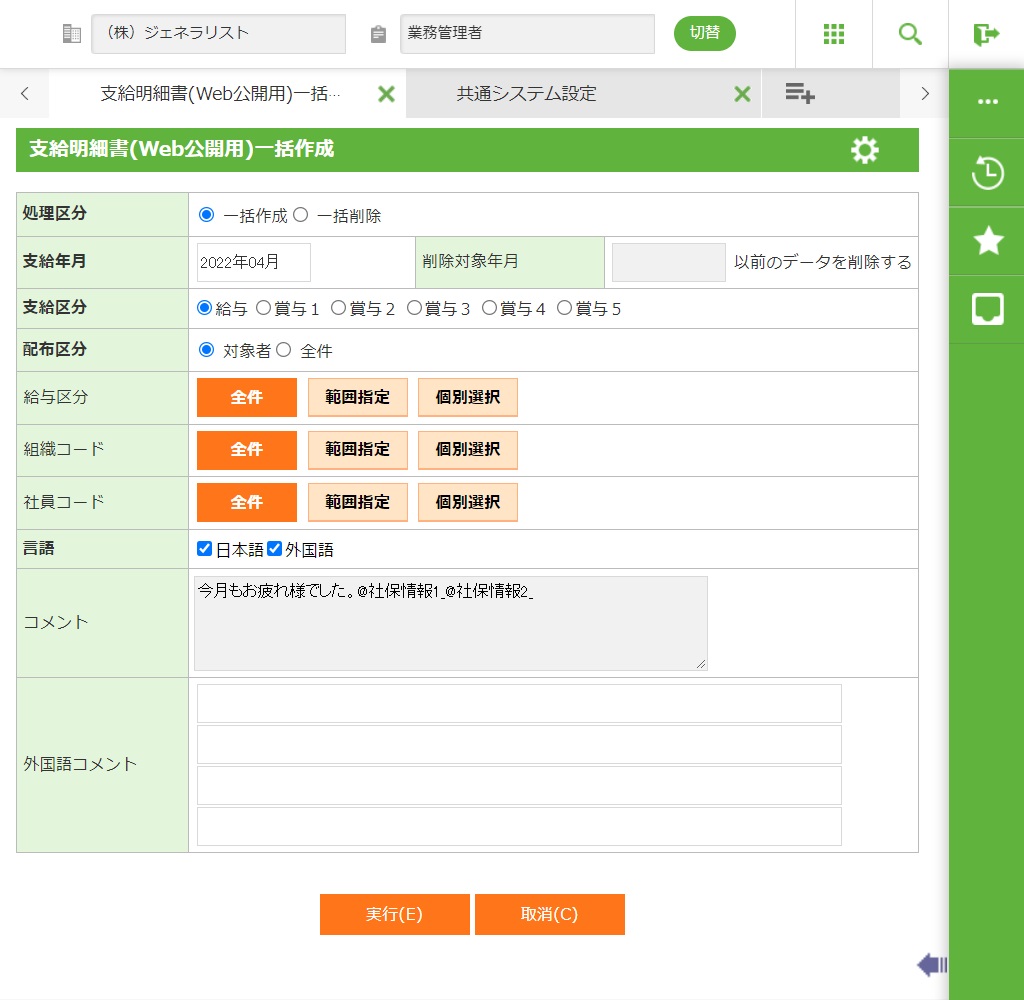Open the apps grid menu icon

(834, 34)
